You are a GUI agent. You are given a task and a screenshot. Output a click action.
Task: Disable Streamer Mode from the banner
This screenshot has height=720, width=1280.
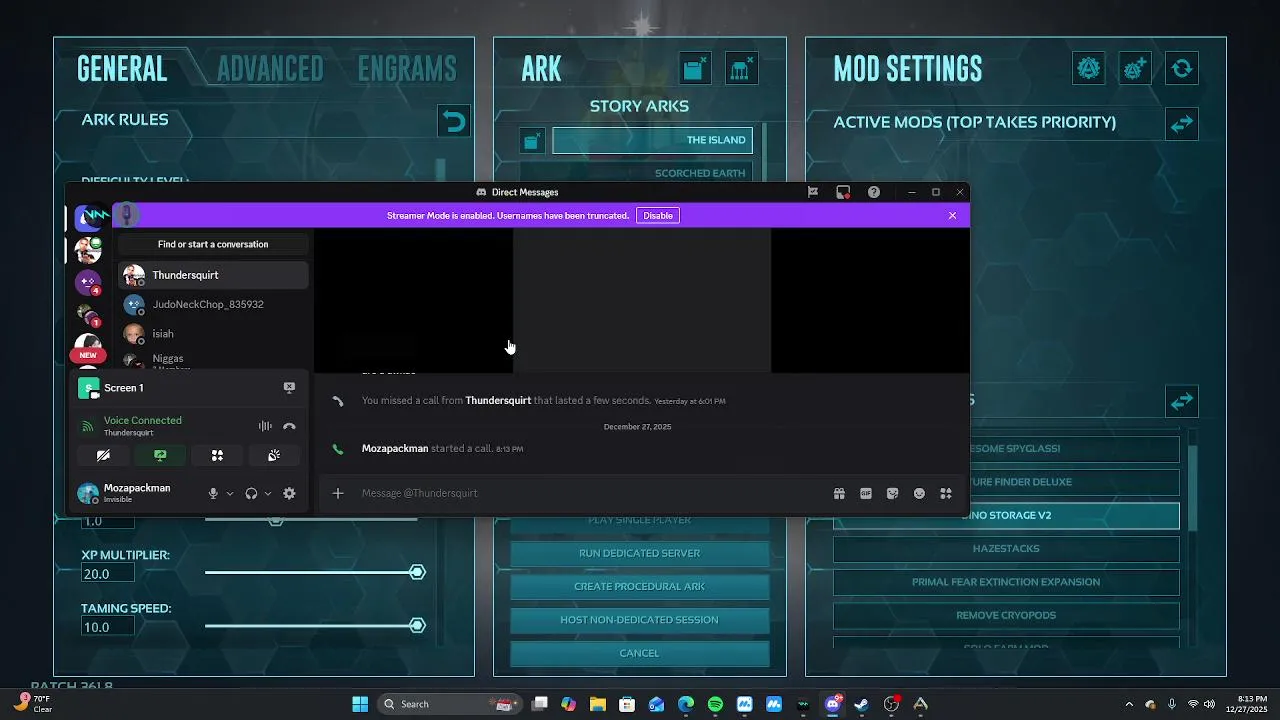[x=658, y=215]
